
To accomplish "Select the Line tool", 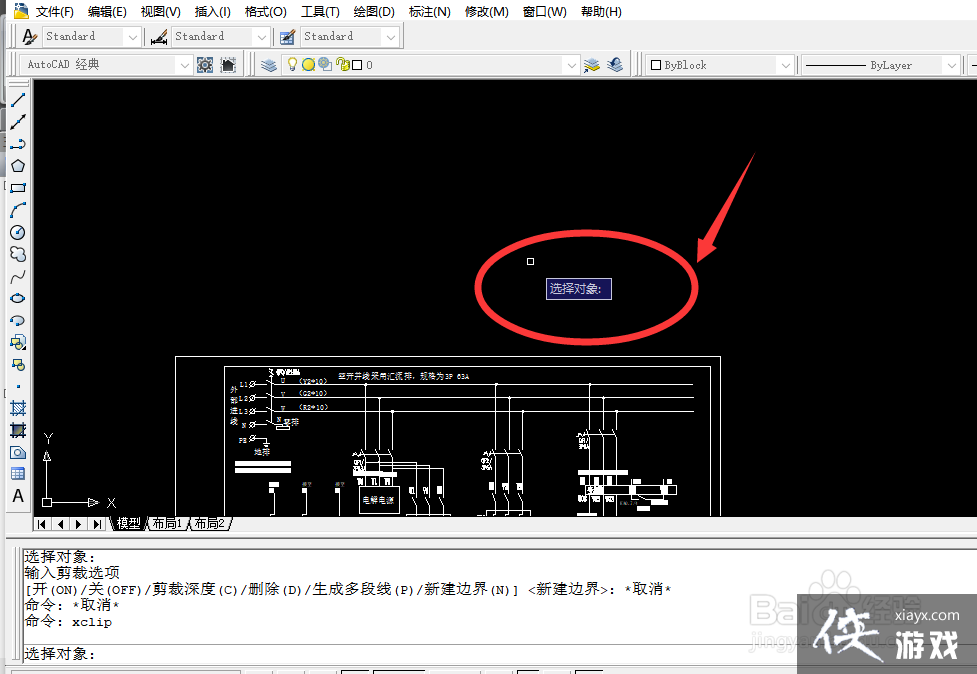I will coord(18,99).
